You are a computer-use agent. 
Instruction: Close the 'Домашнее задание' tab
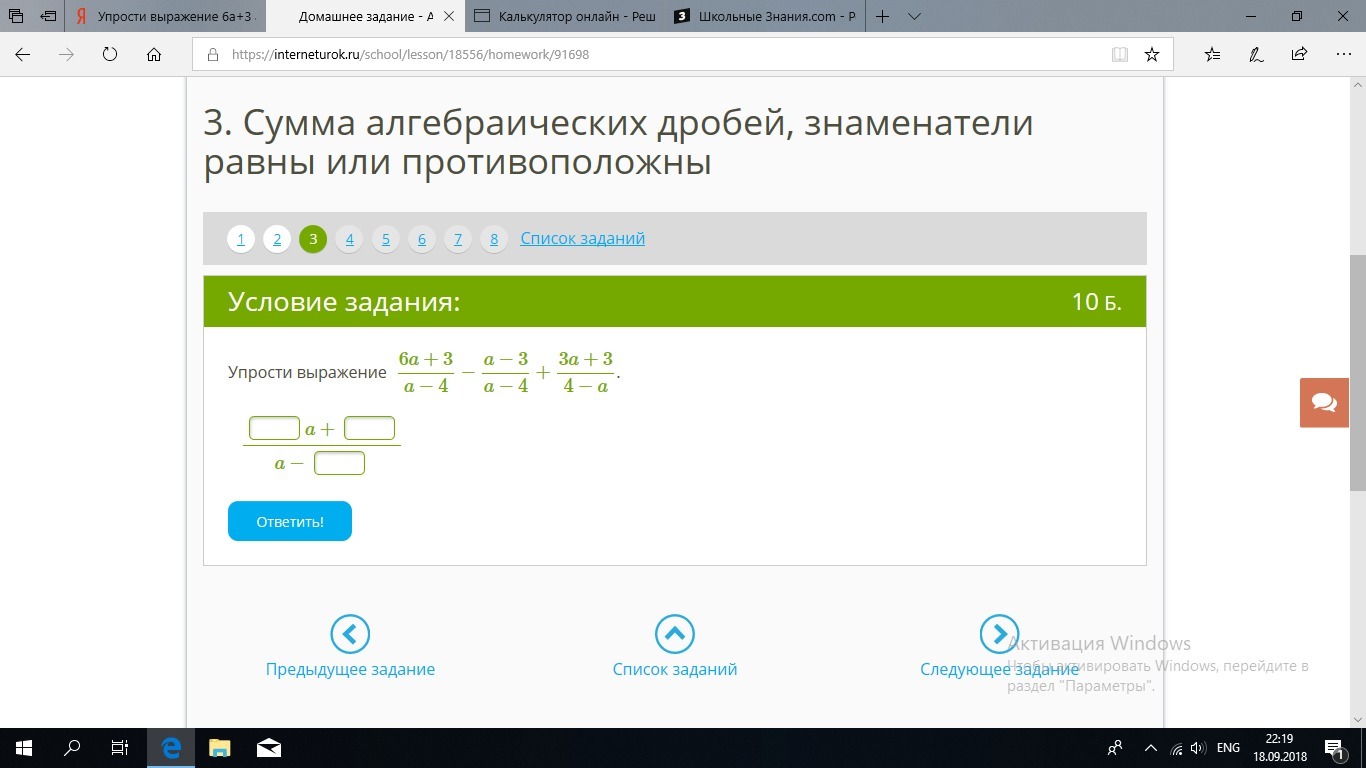point(449,16)
